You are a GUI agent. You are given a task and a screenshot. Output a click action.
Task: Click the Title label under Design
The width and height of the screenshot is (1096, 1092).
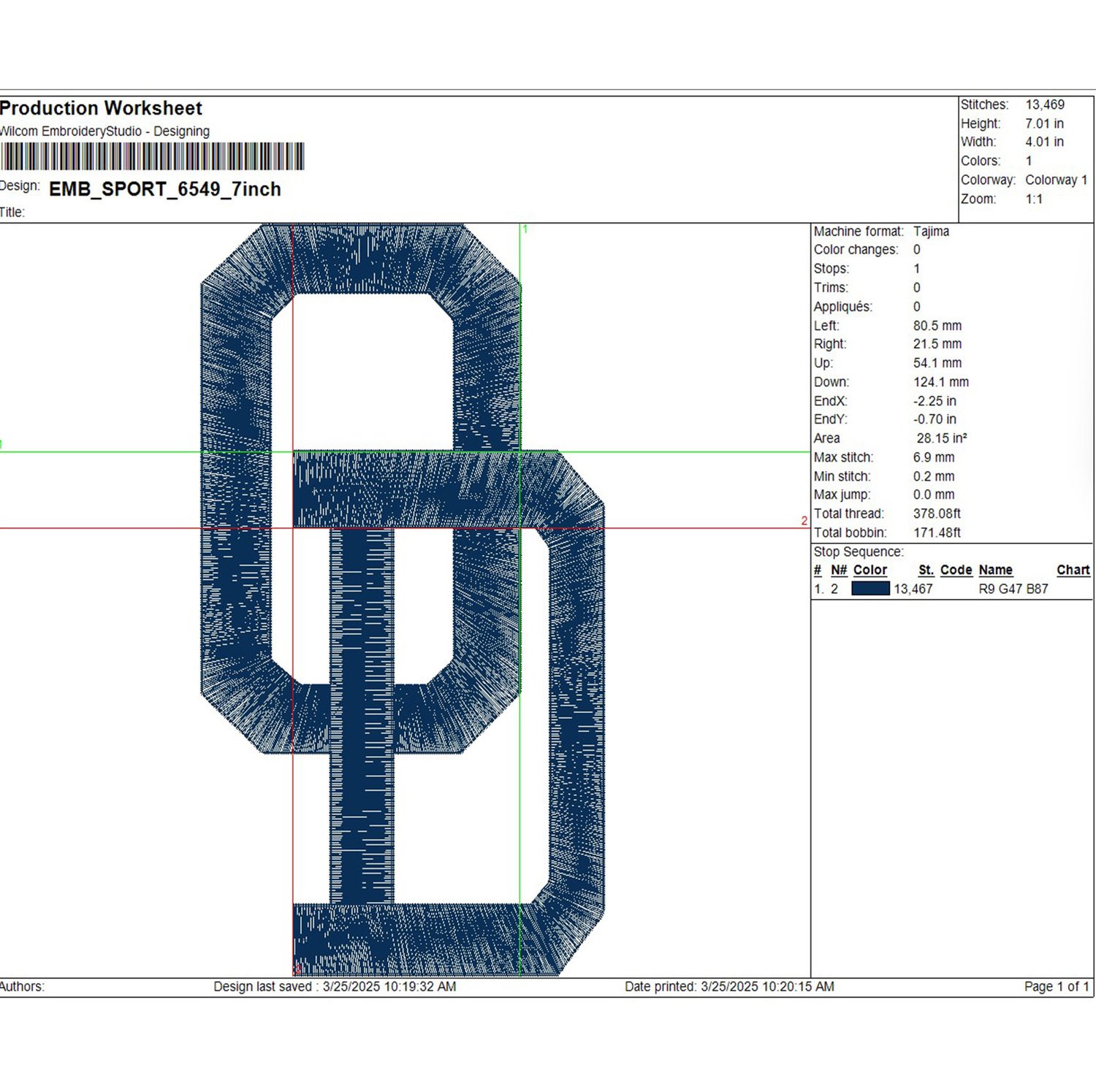pos(12,213)
